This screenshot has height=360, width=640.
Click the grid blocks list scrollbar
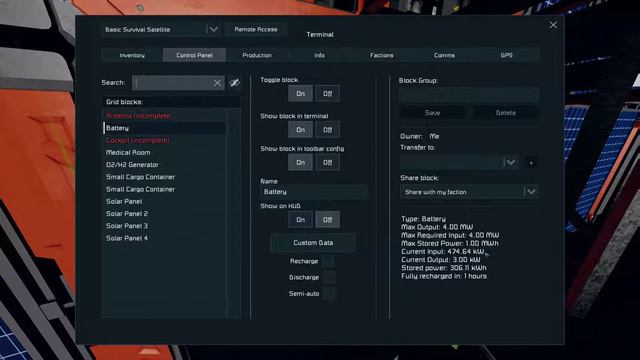(x=233, y=212)
